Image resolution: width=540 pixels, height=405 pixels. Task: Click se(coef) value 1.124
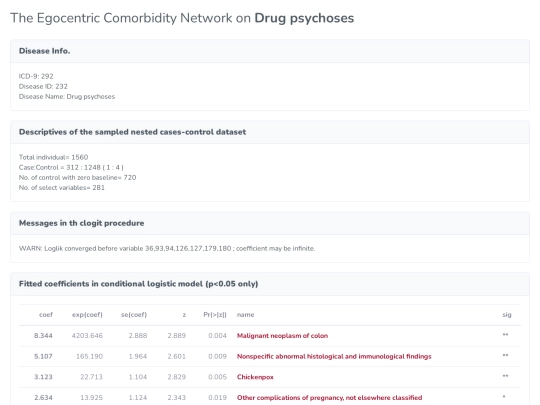tap(138, 398)
